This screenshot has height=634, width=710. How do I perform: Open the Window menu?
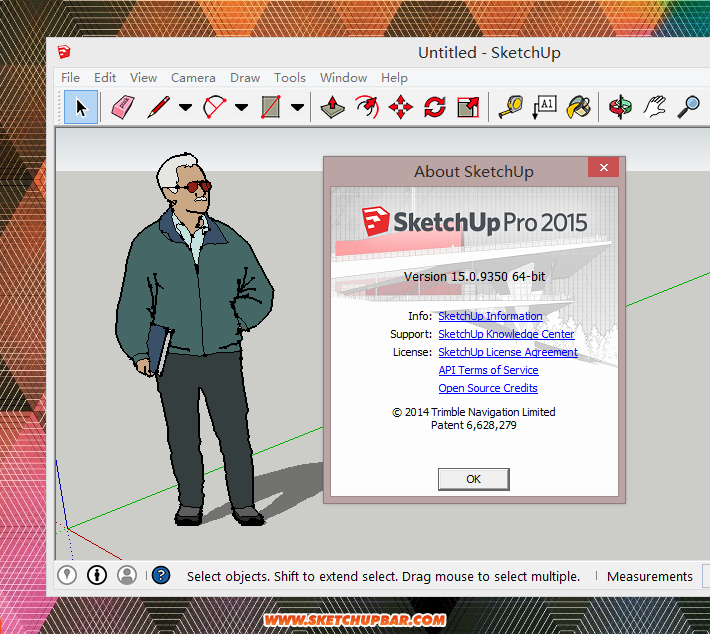[x=344, y=78]
